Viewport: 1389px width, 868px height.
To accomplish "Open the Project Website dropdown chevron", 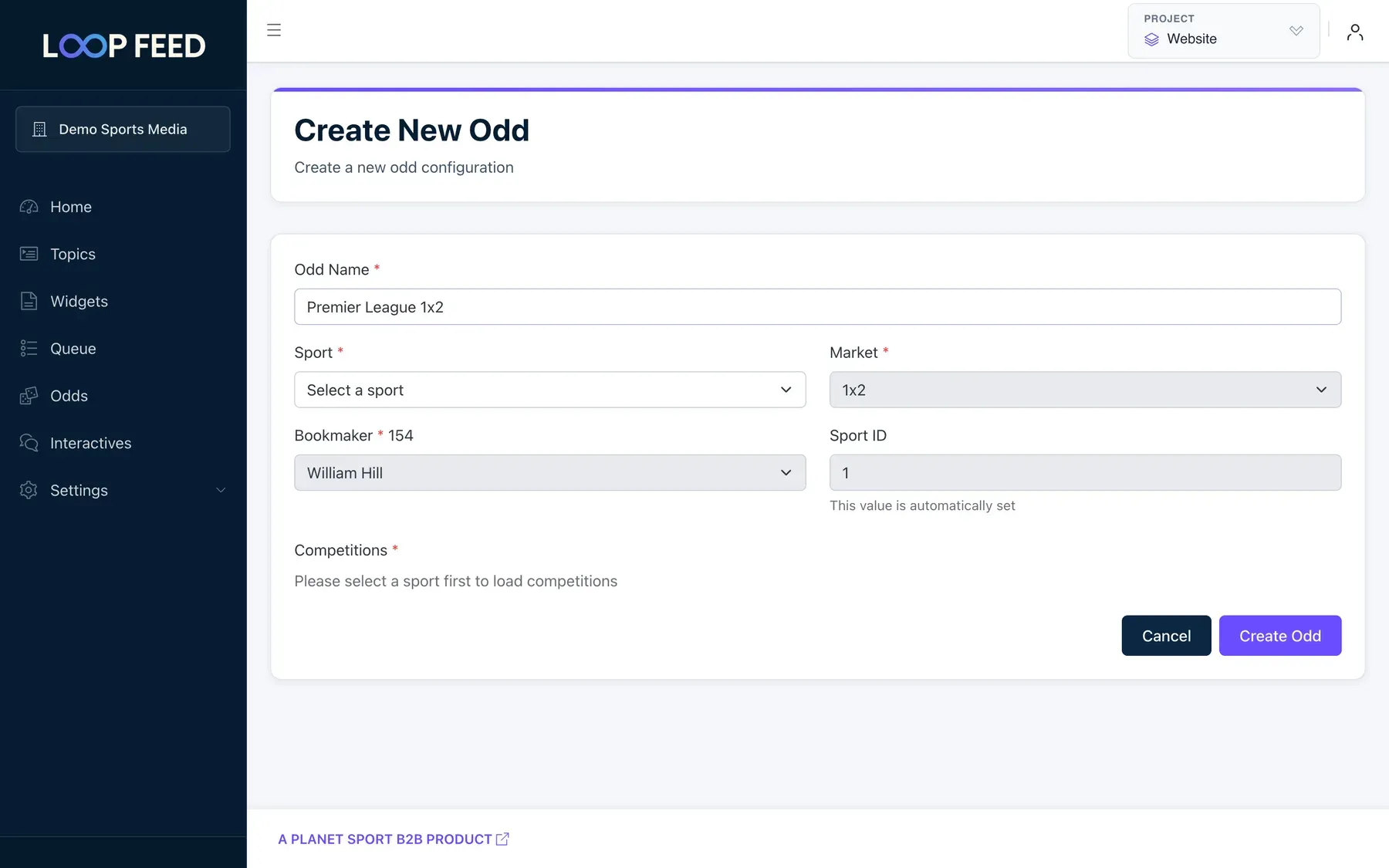I will pos(1296,31).
